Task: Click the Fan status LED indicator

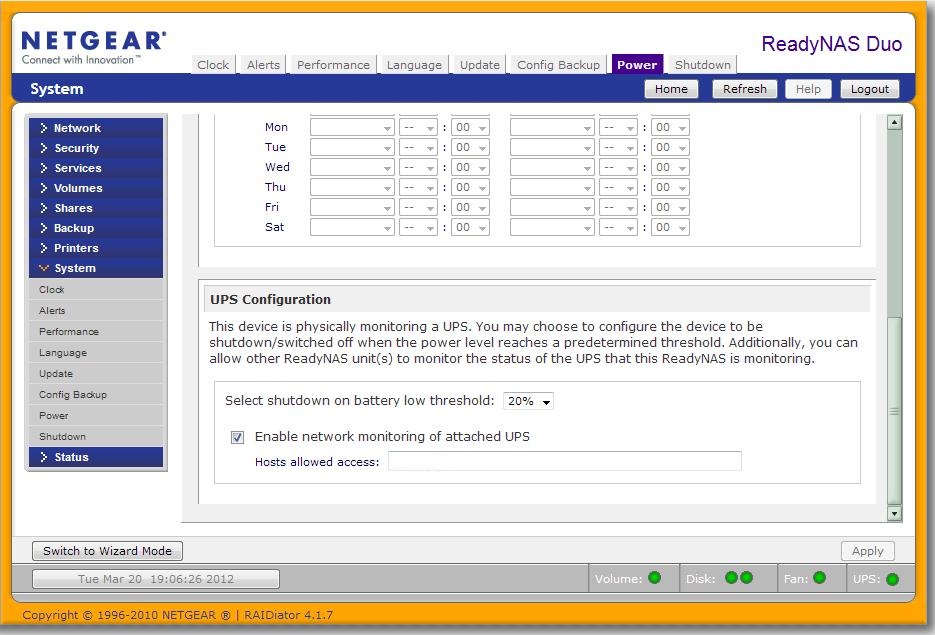Action: coord(819,578)
